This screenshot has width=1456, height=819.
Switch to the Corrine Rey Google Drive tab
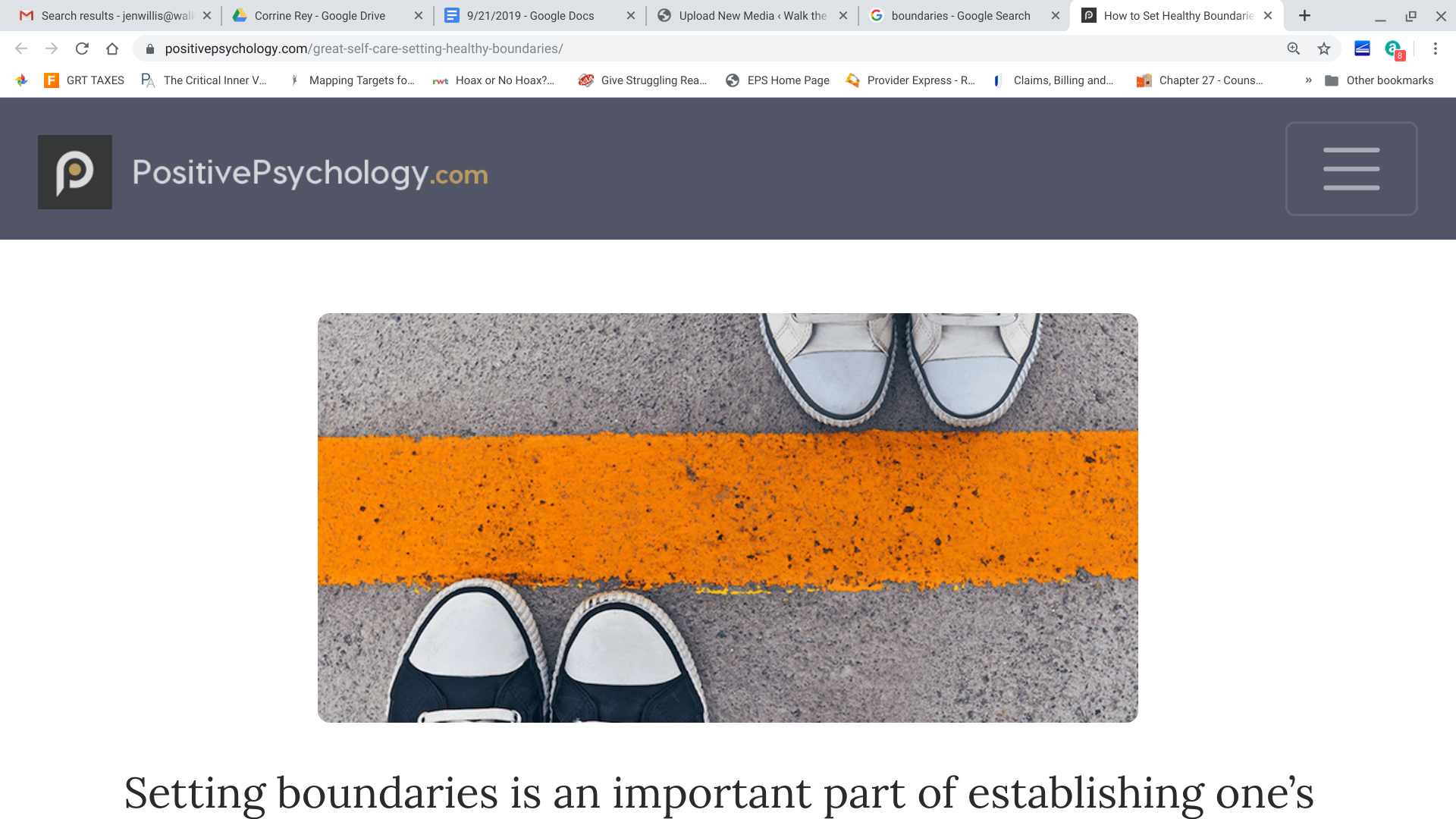[x=319, y=15]
